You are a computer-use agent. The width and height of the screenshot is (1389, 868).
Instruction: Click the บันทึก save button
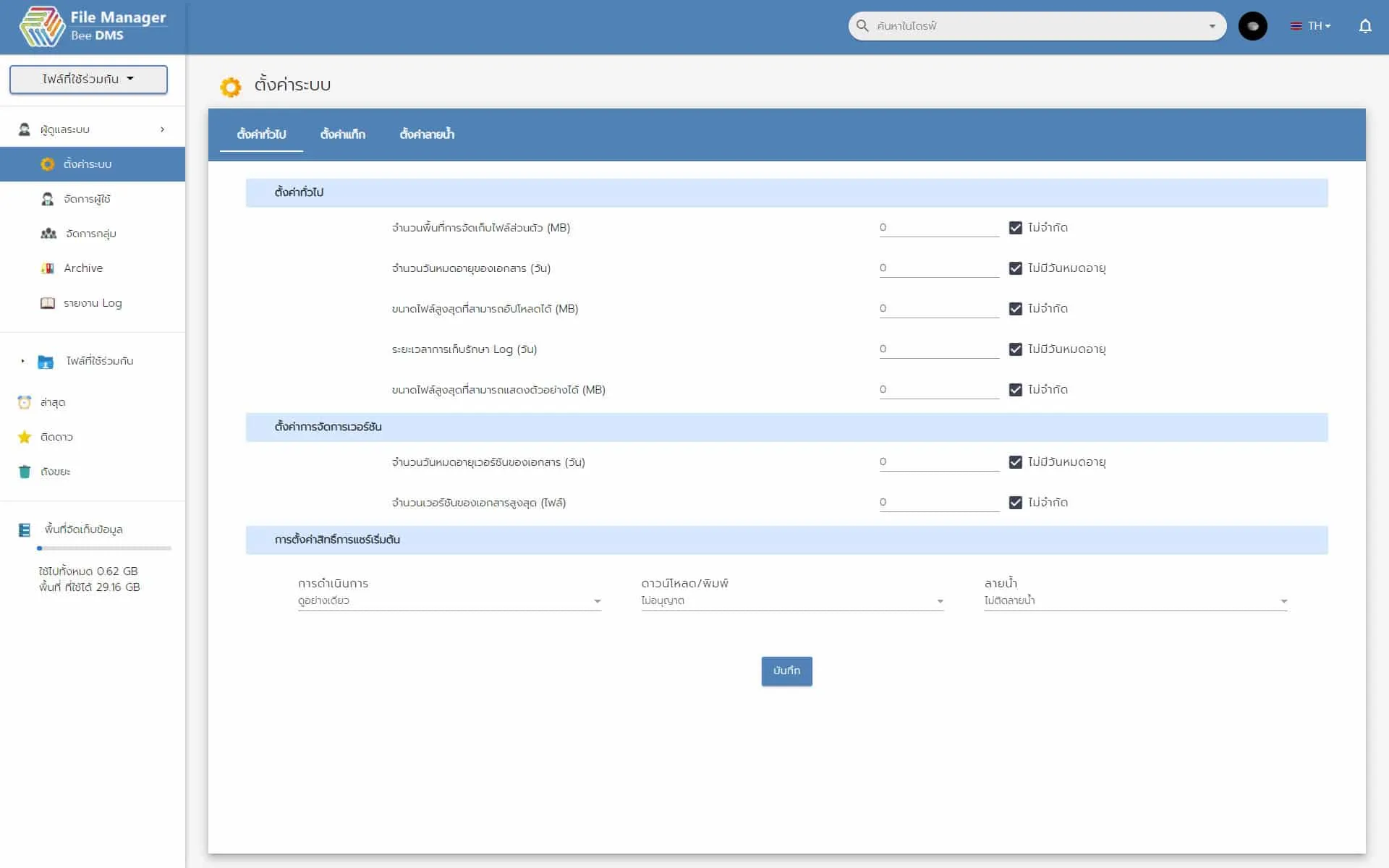786,671
